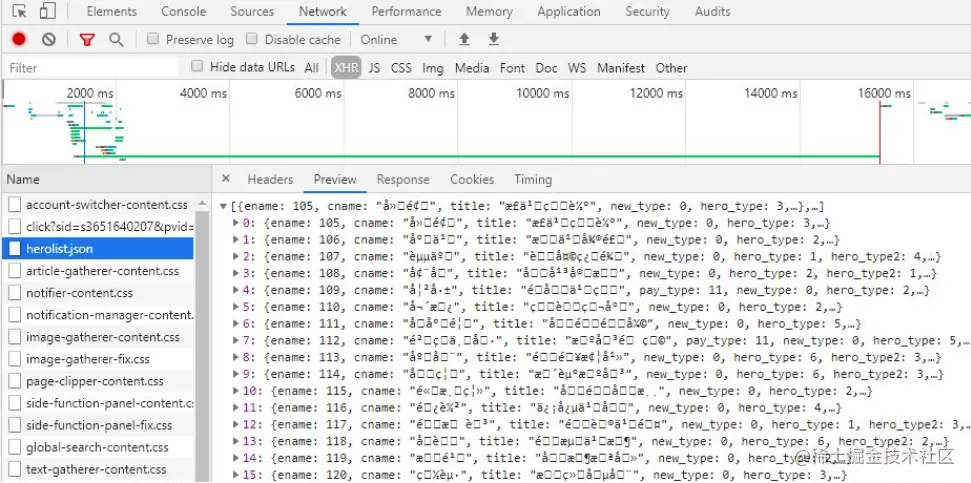Select notification-manager-content request
Viewport: 971px width, 483px height.
coord(97,315)
